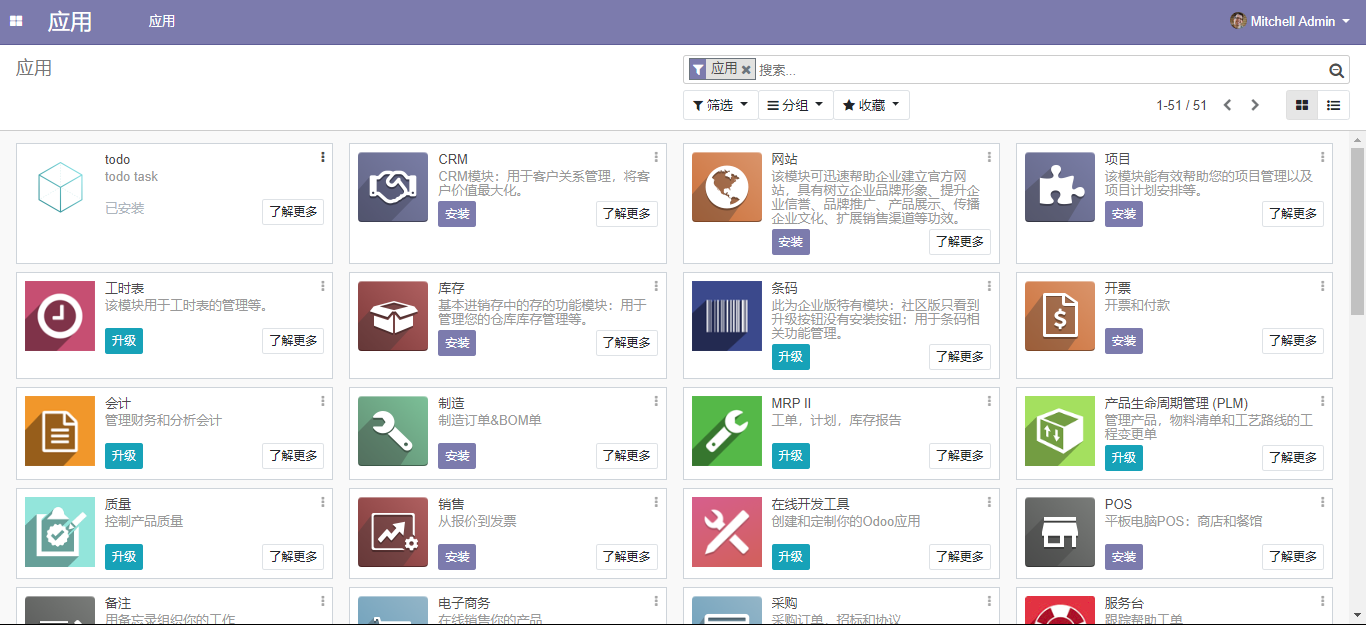Open the Mitchell Admin user menu
This screenshot has height=625, width=1366.
click(x=1289, y=21)
